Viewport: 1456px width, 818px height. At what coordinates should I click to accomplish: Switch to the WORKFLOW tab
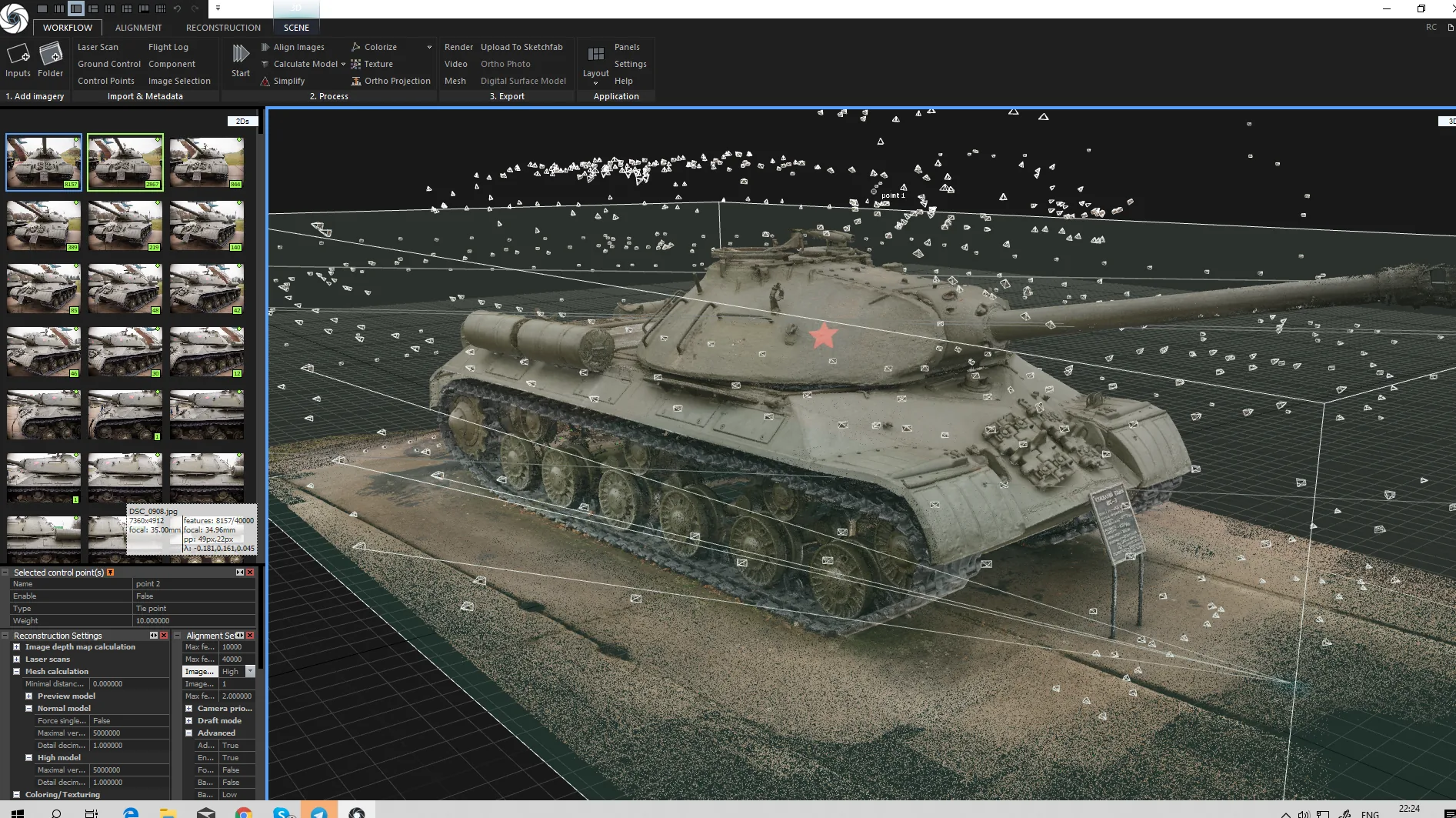pos(68,28)
